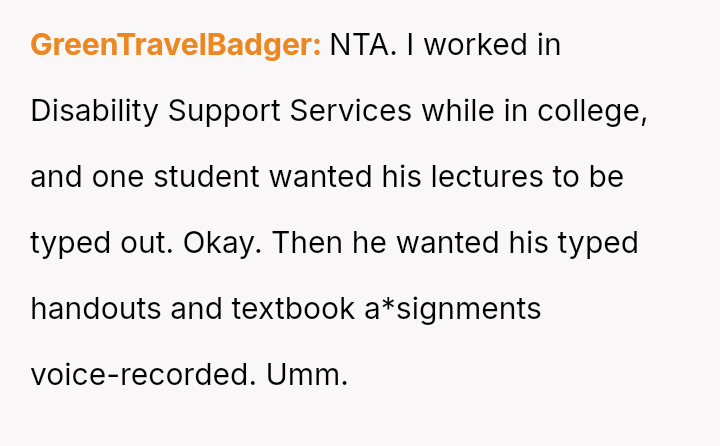Click the word "student" in the comment
This screenshot has height=446, width=720.
tap(207, 177)
